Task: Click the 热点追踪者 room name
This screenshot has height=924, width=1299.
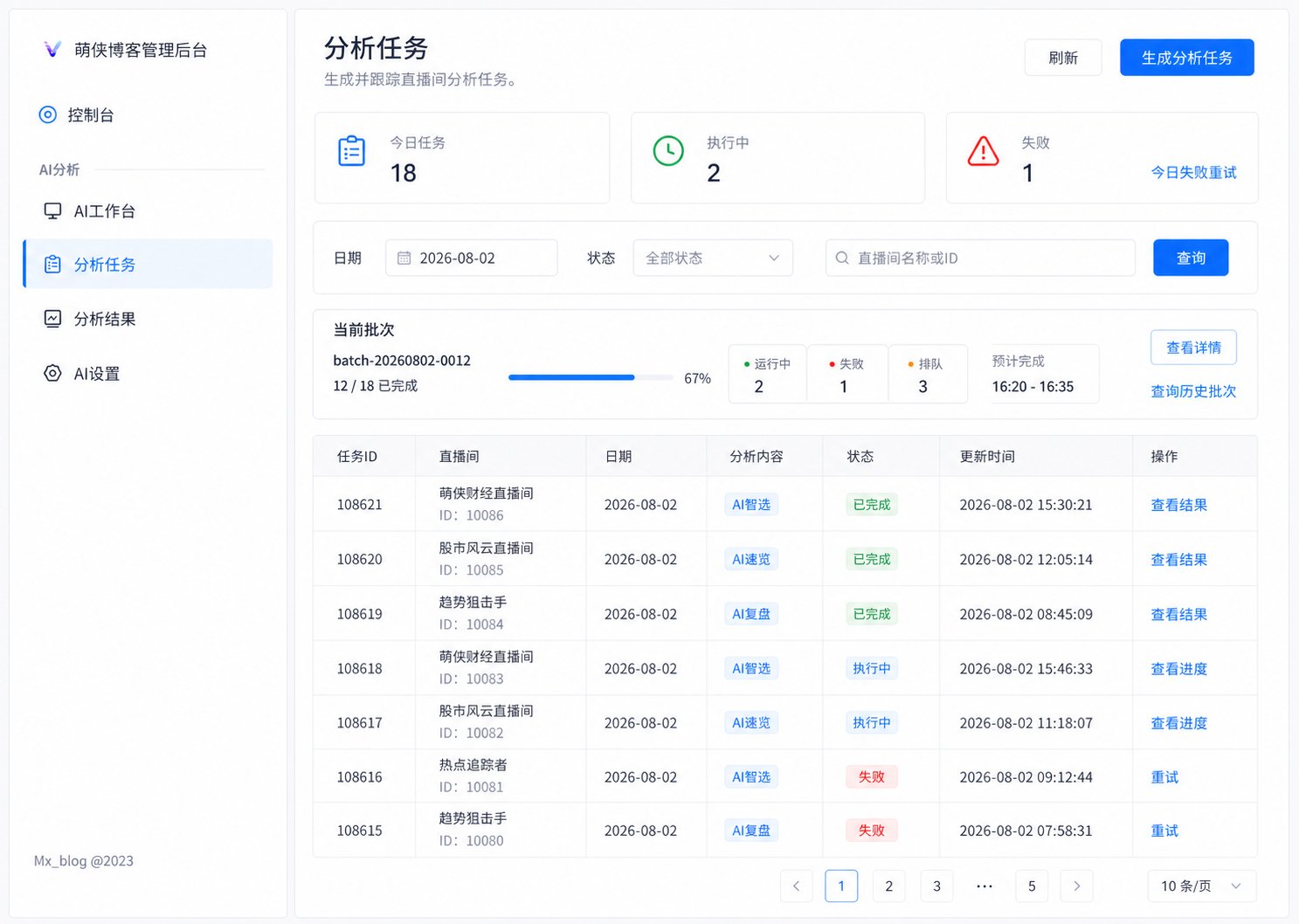Action: click(x=473, y=764)
